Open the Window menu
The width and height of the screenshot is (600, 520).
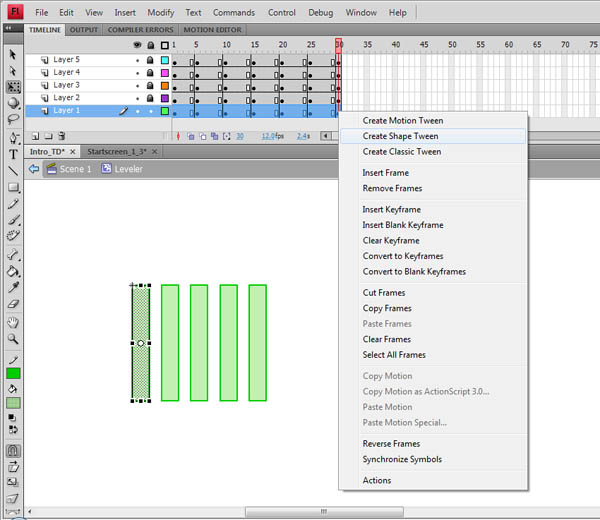361,13
